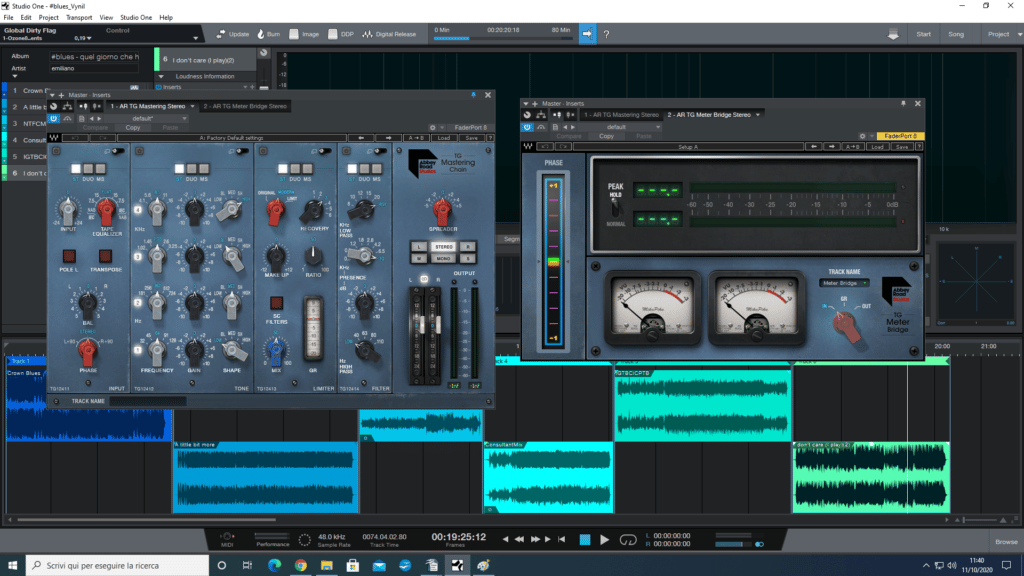Viewport: 1024px width, 576px height.
Task: Select ST mode in the Input module
Action: pyautogui.click(x=76, y=169)
